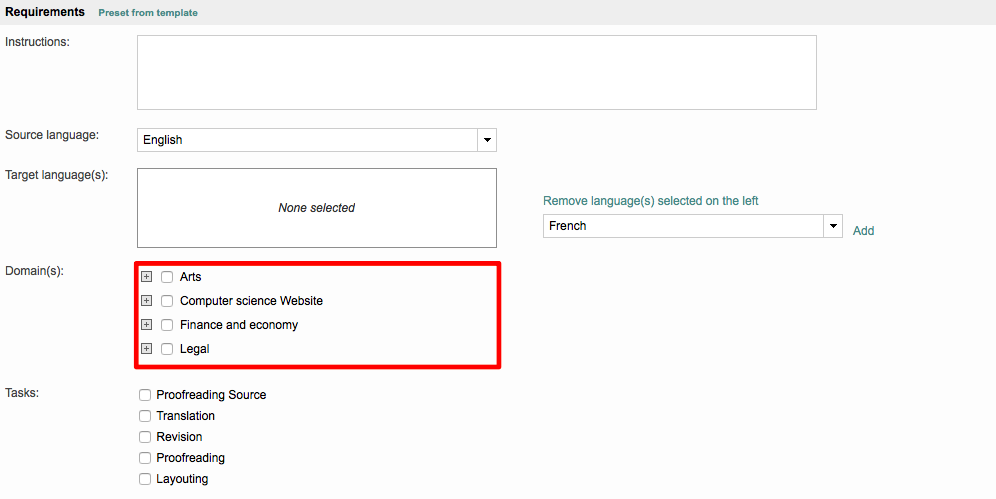
Task: Expand the Legal domain node
Action: 146,349
